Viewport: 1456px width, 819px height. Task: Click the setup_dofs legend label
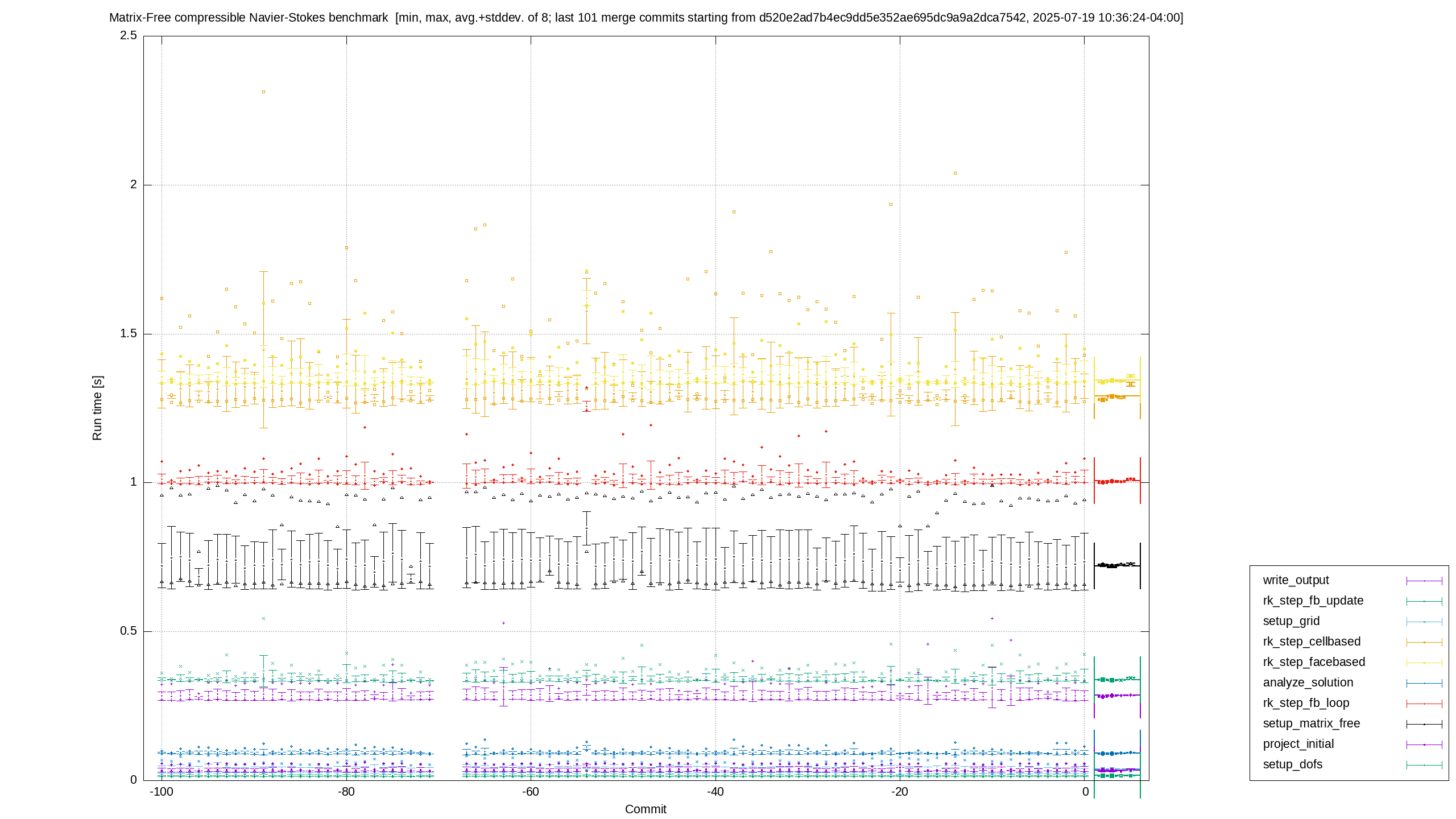click(x=1292, y=764)
